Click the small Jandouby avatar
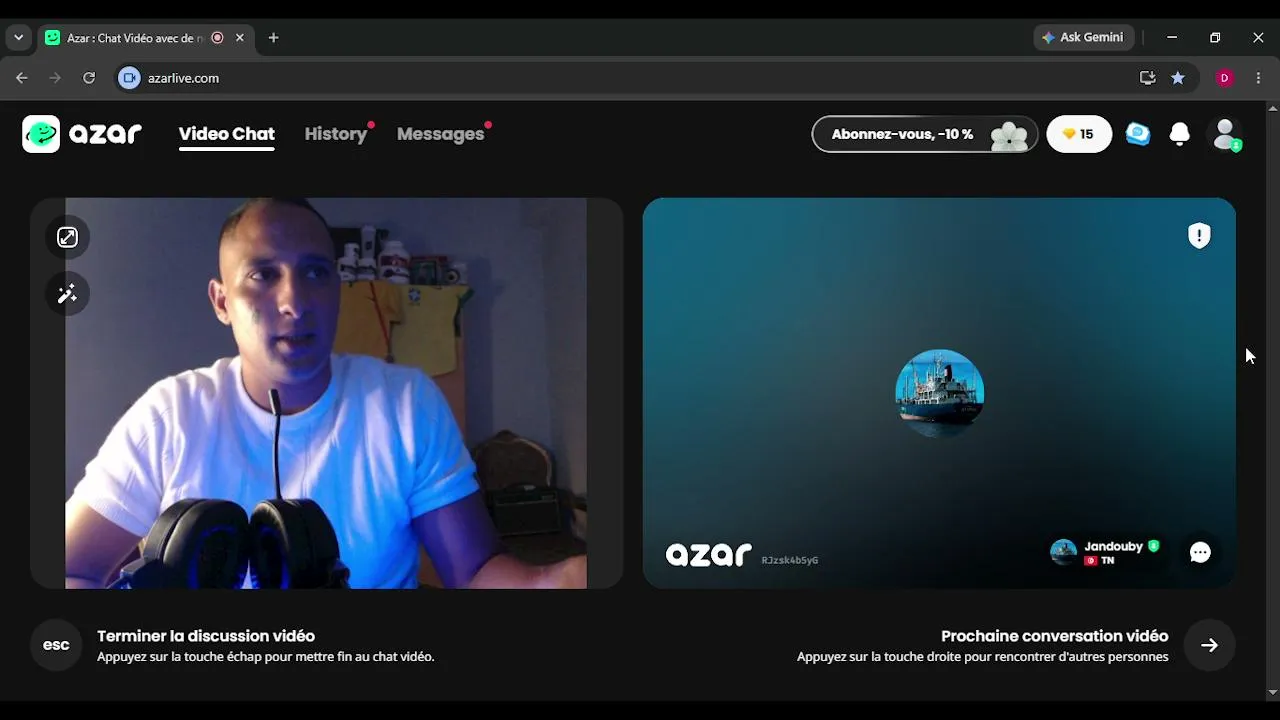 [x=1063, y=552]
